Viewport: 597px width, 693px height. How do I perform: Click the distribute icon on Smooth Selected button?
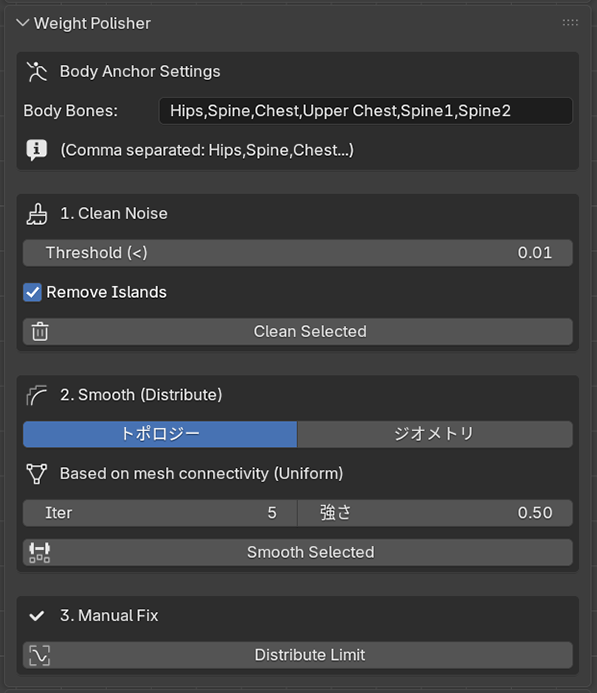(x=39, y=552)
